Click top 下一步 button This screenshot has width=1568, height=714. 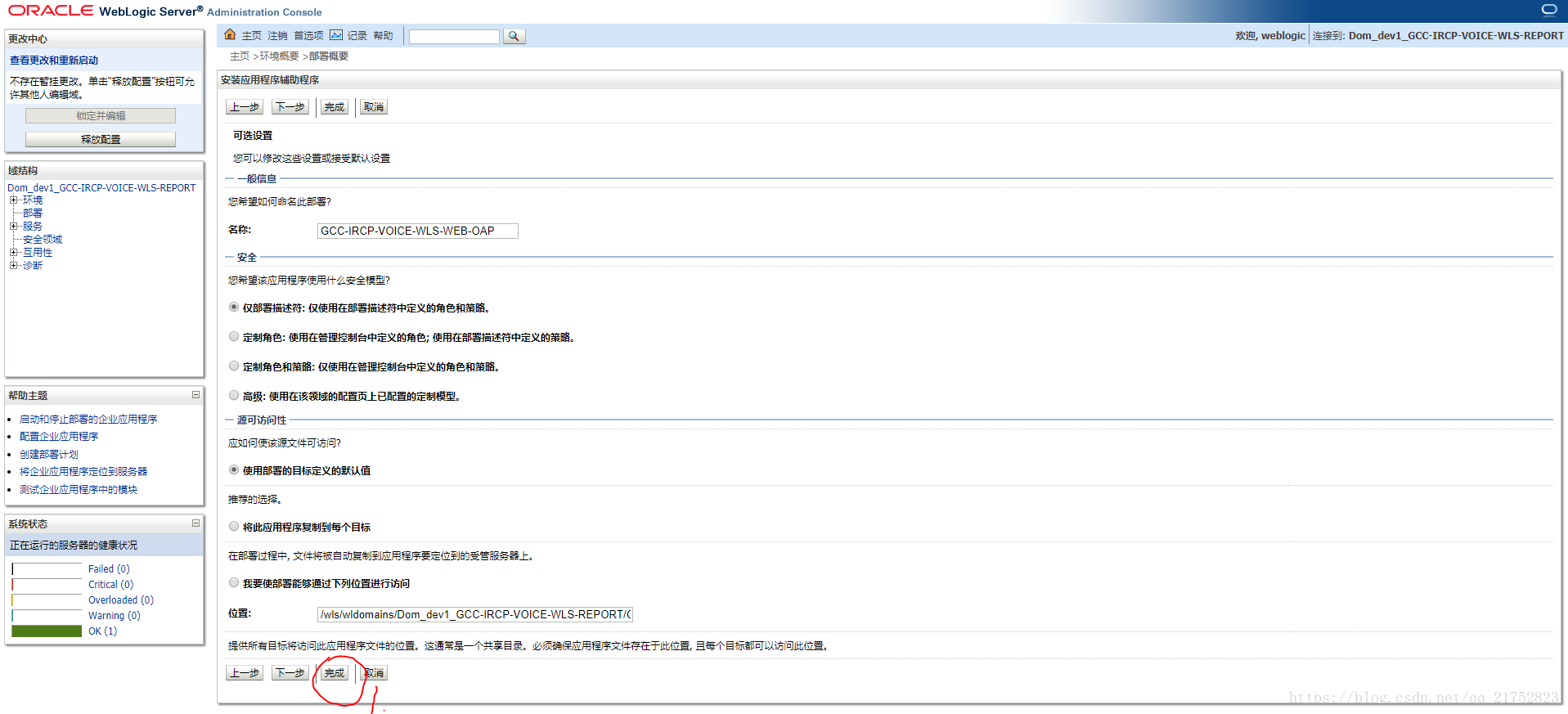coord(290,107)
